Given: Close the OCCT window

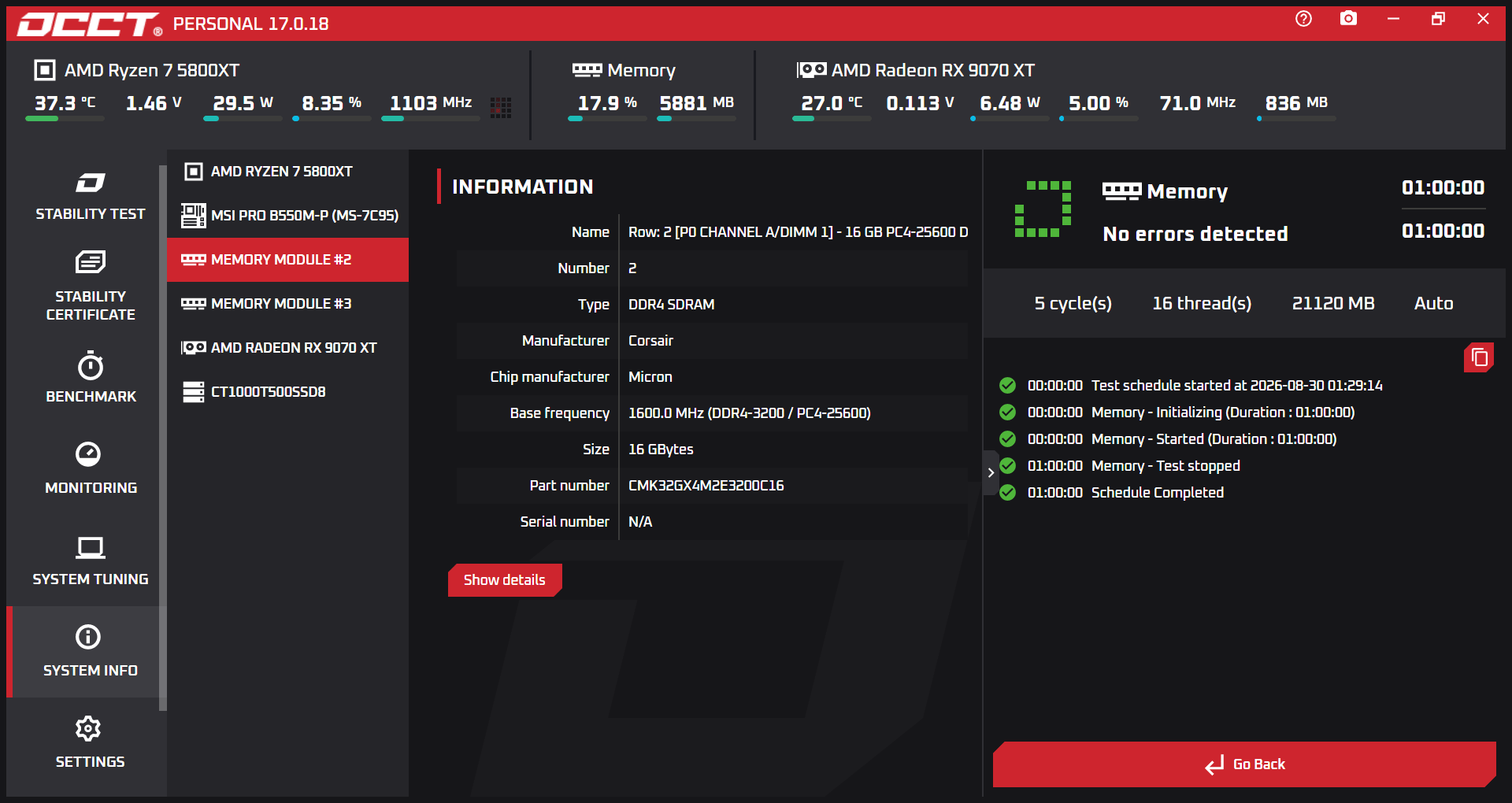Looking at the screenshot, I should [x=1483, y=18].
